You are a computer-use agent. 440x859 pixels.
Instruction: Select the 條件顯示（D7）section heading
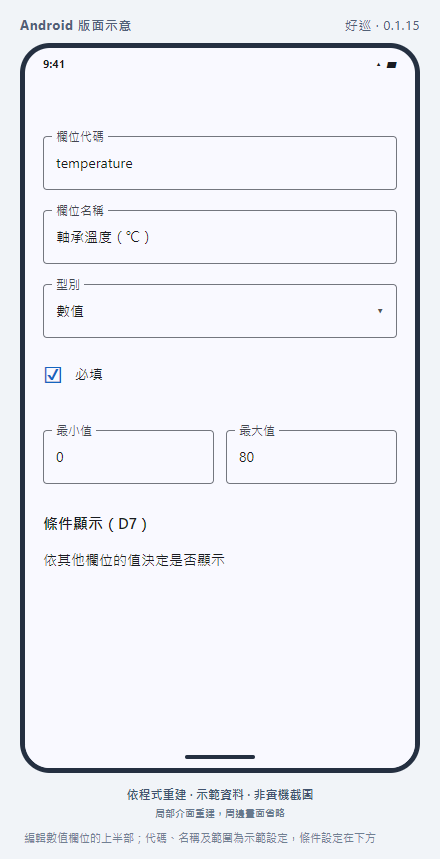tap(96, 524)
